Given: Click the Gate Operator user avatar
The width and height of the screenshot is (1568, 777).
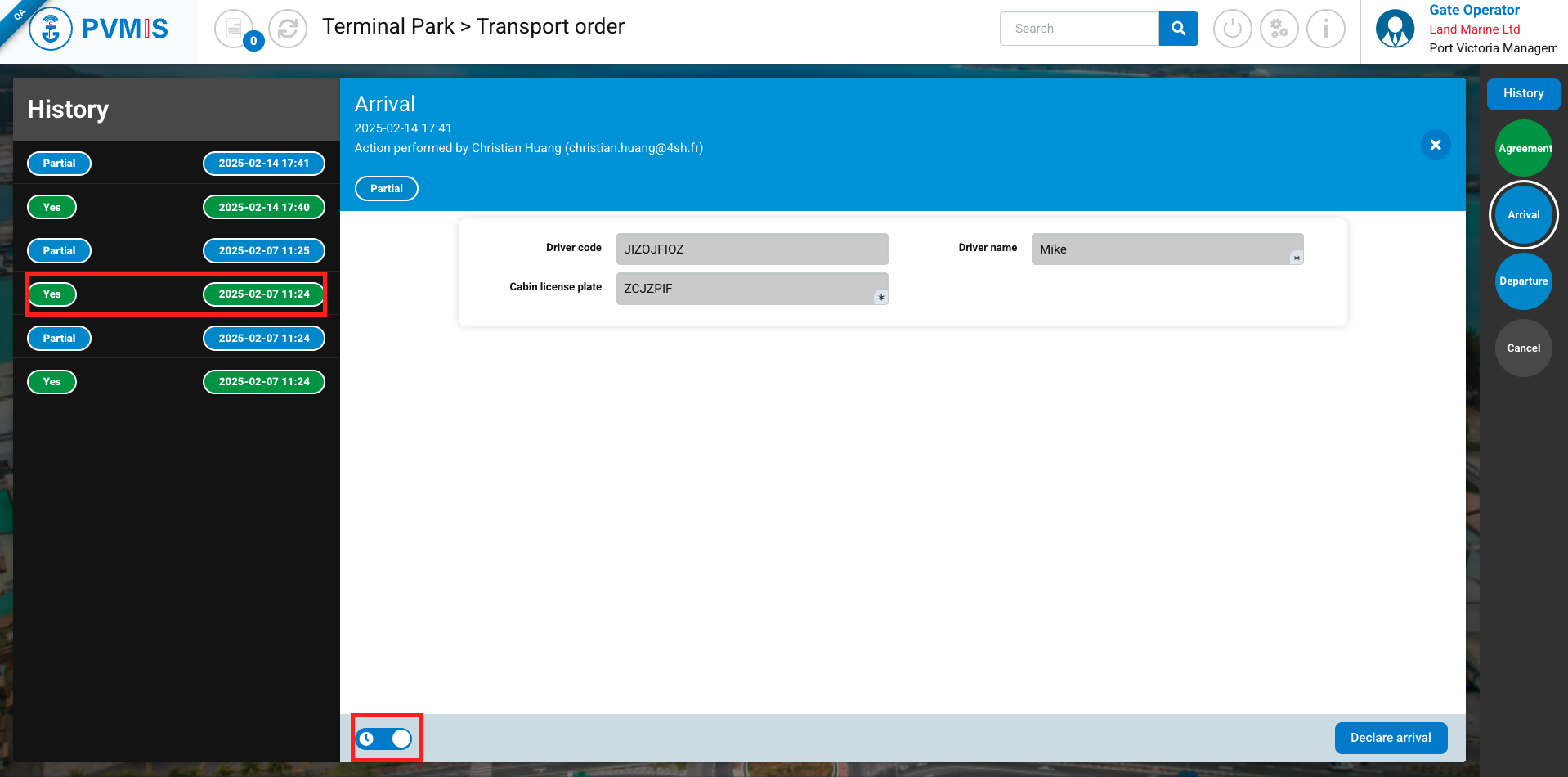Looking at the screenshot, I should click(x=1395, y=29).
